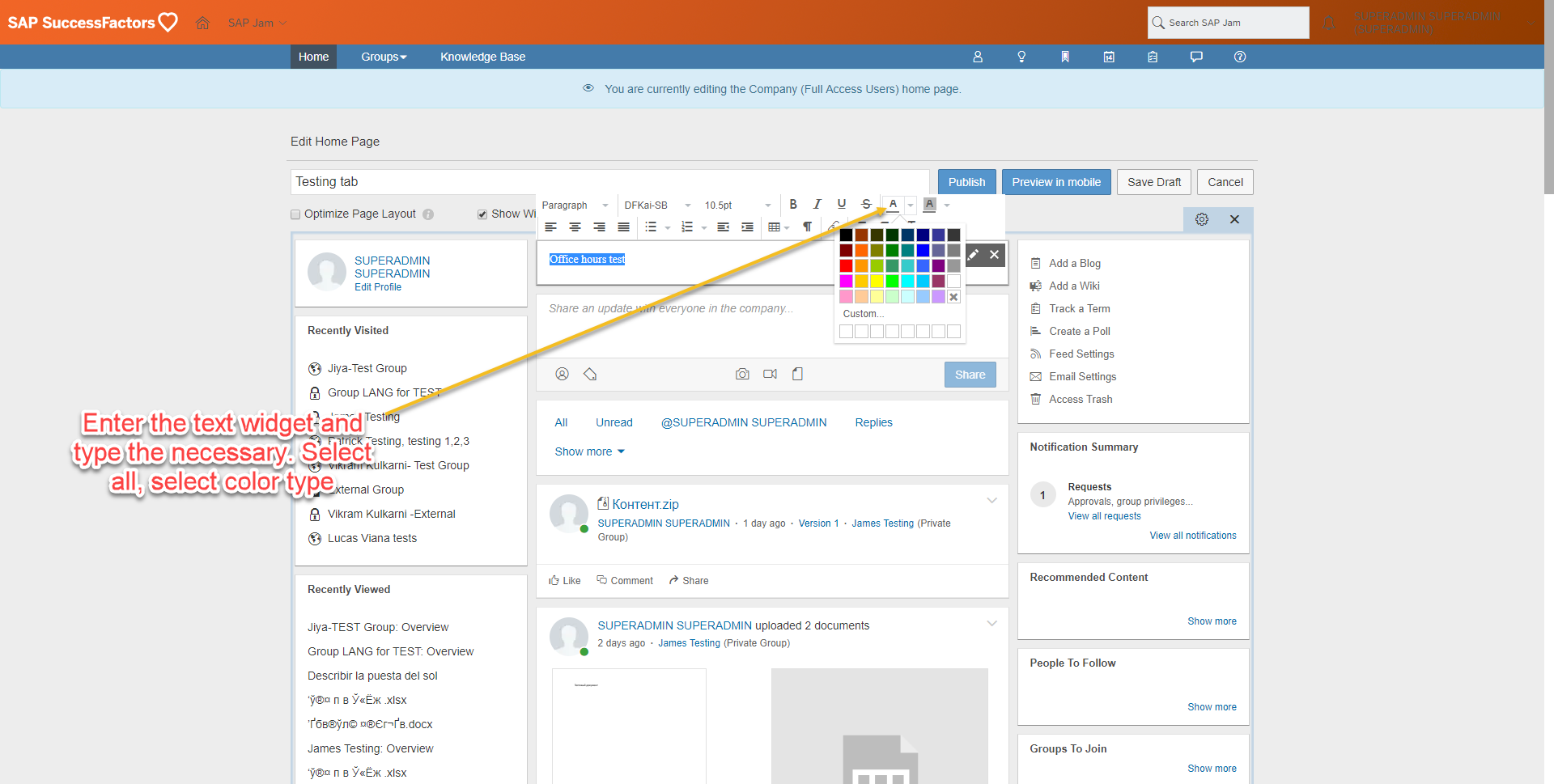Open View all notifications link
Screen dimensions: 1554x784
click(1193, 536)
